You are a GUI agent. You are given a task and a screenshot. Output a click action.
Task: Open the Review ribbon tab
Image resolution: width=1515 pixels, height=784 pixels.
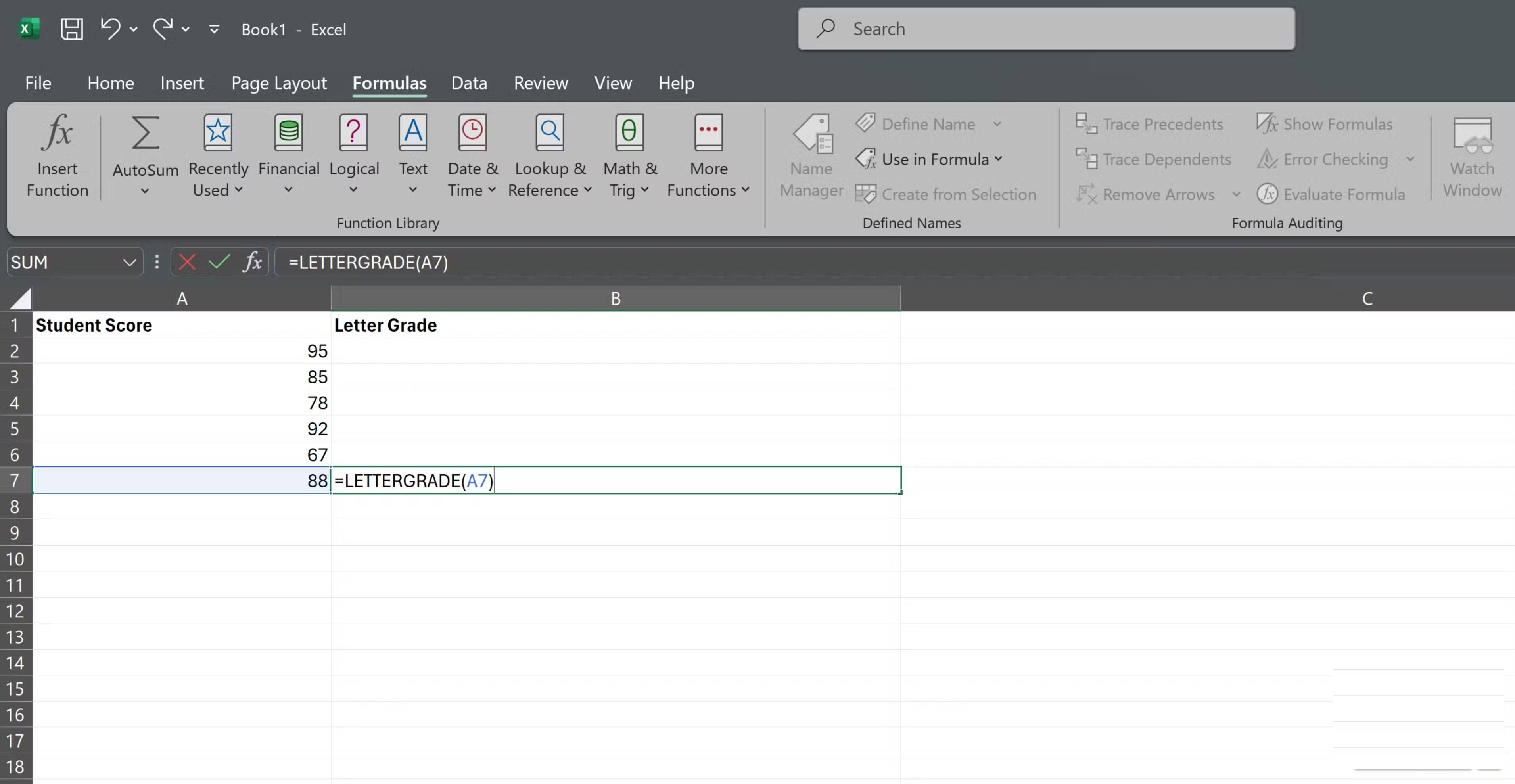pos(541,83)
